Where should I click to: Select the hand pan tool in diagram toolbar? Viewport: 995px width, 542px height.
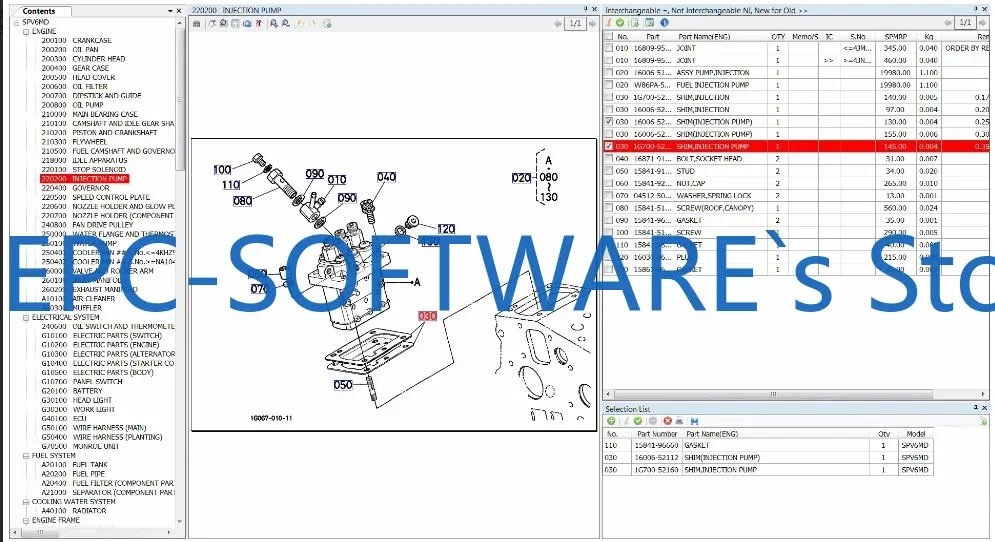tap(213, 23)
